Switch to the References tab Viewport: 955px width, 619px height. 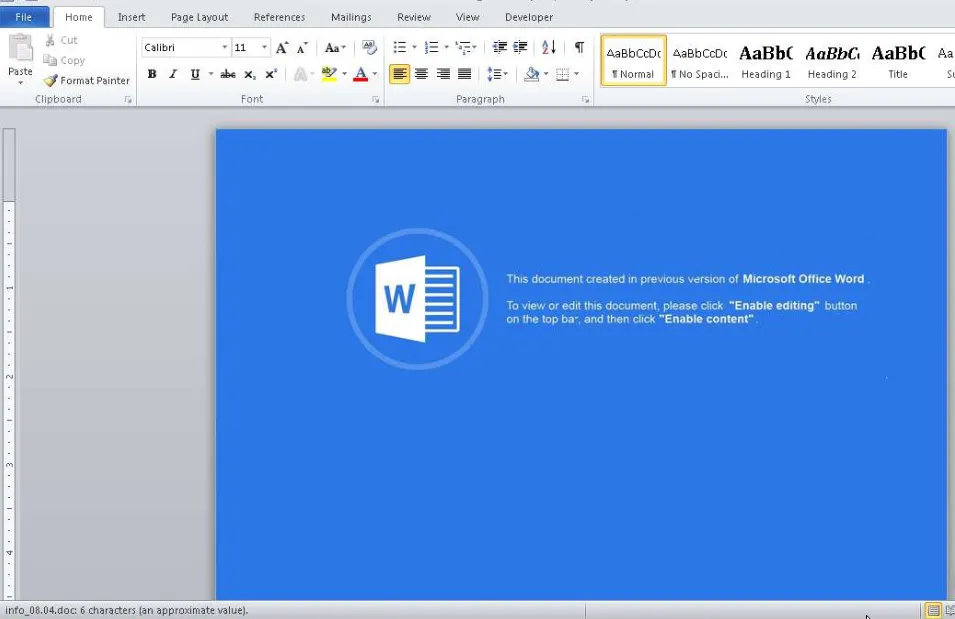pyautogui.click(x=280, y=17)
